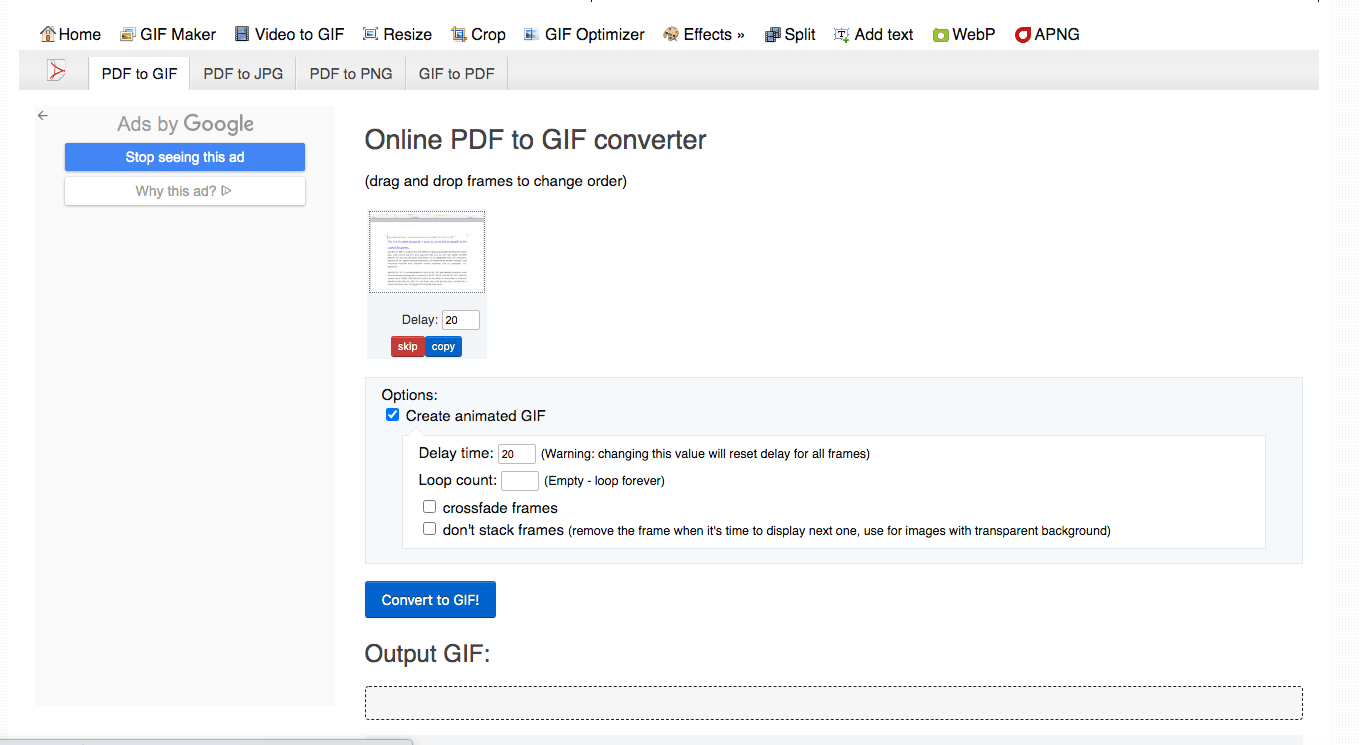Click the Split icon
The width and height of the screenshot is (1360, 745).
click(772, 34)
